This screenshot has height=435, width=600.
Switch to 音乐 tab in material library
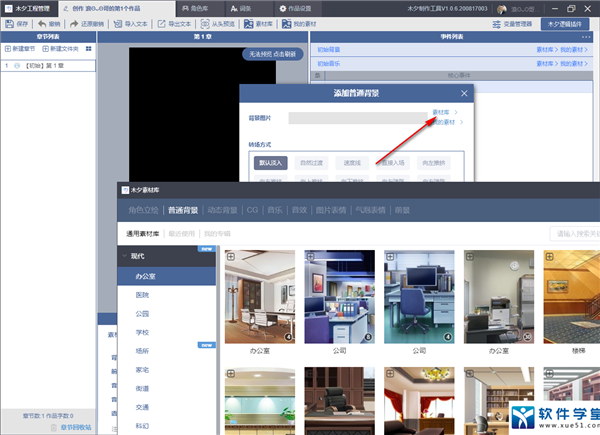click(275, 210)
